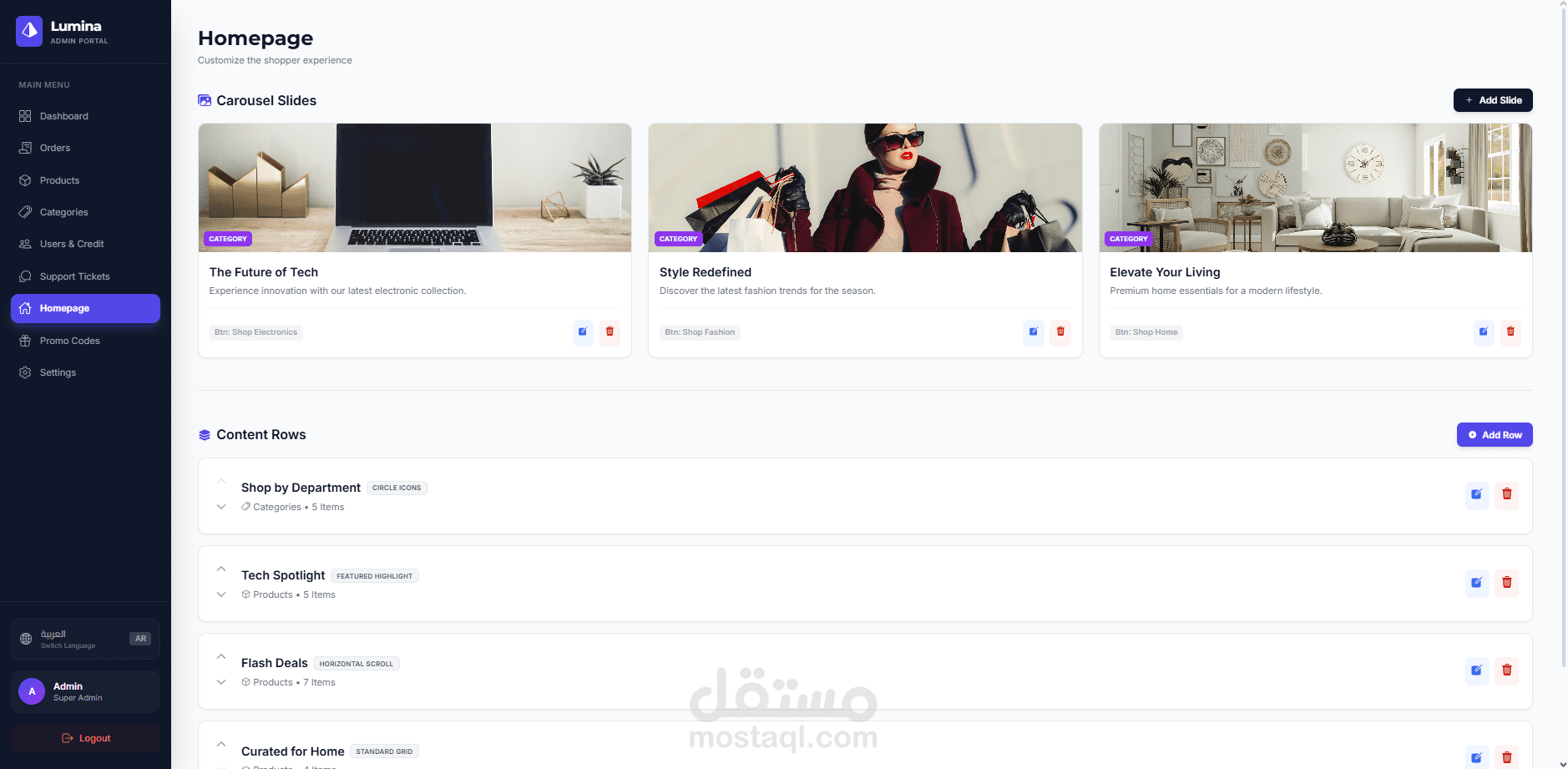This screenshot has height=769, width=1568.
Task: Click the Products box icon
Action: 25,180
